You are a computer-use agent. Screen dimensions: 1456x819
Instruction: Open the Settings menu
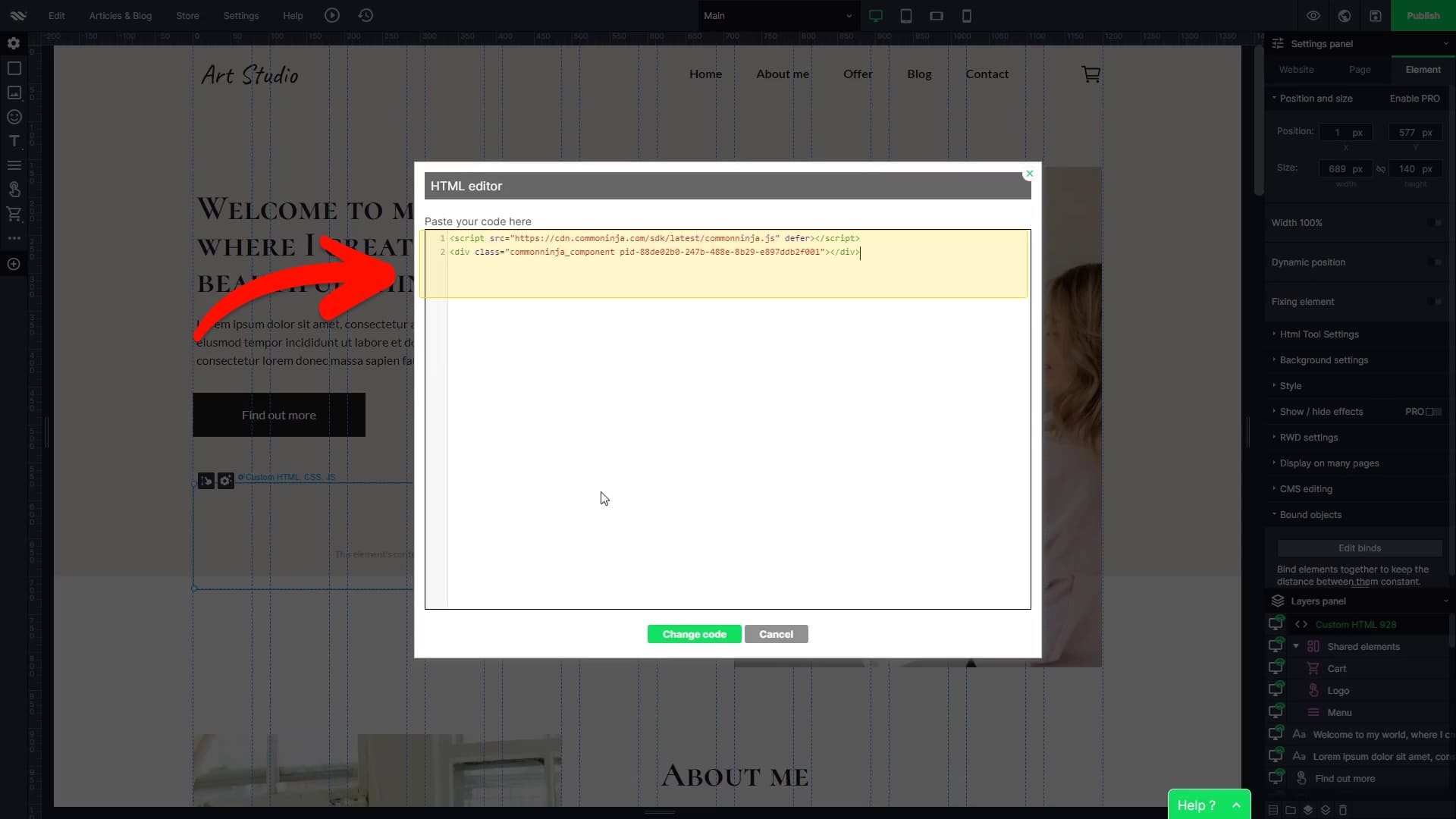pos(241,16)
